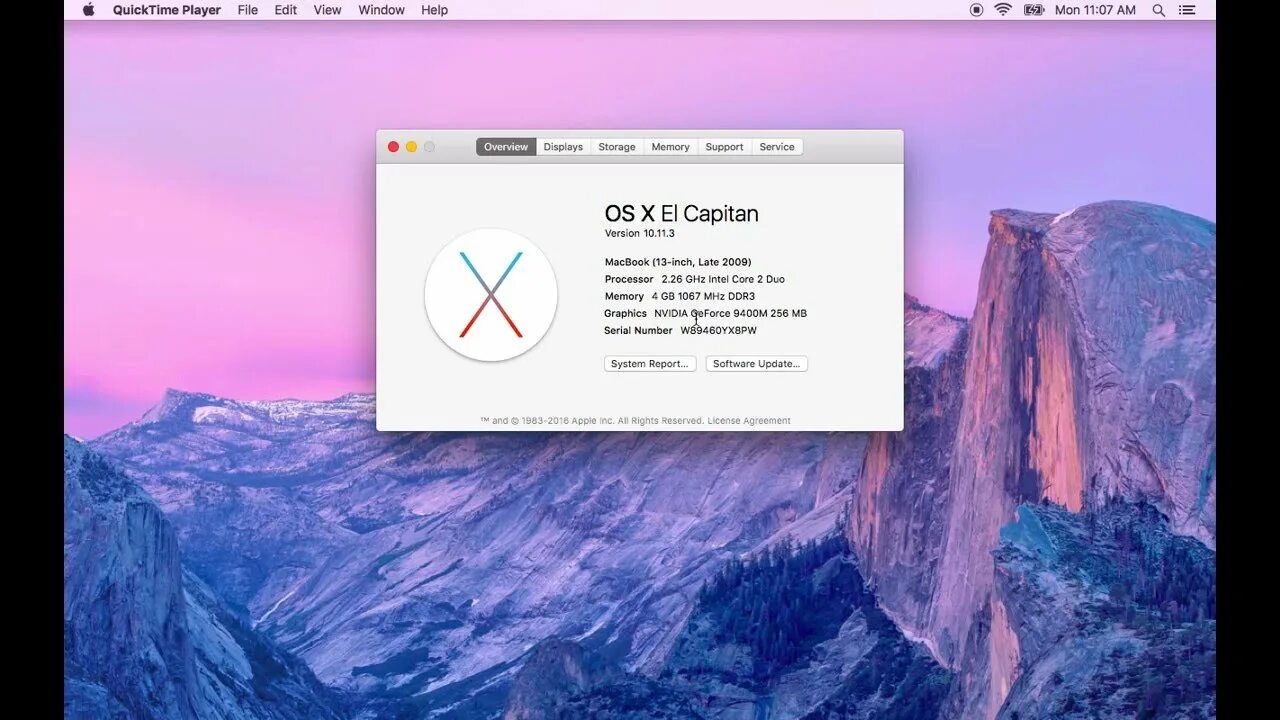Click the NVIDIA GeForce 9400M 256 MB value
This screenshot has height=720, width=1280.
pos(730,314)
